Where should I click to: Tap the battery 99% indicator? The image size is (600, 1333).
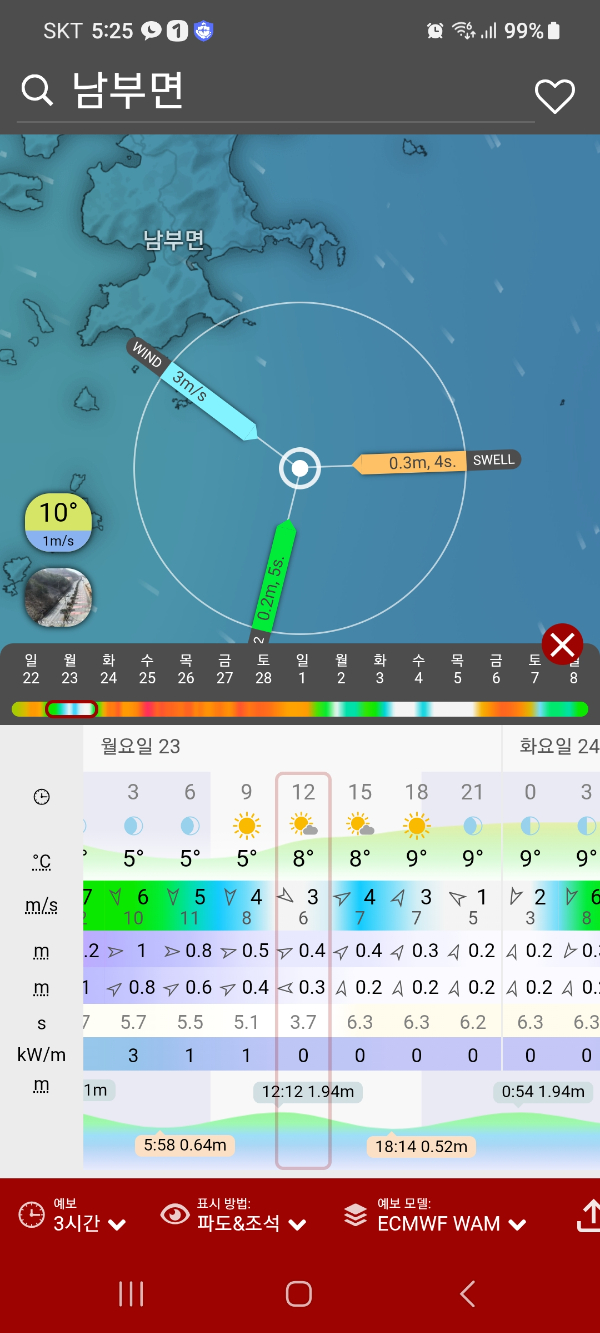pos(532,31)
